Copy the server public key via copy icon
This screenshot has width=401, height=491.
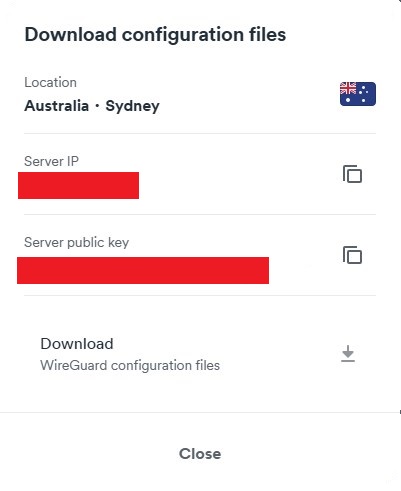pyautogui.click(x=352, y=255)
